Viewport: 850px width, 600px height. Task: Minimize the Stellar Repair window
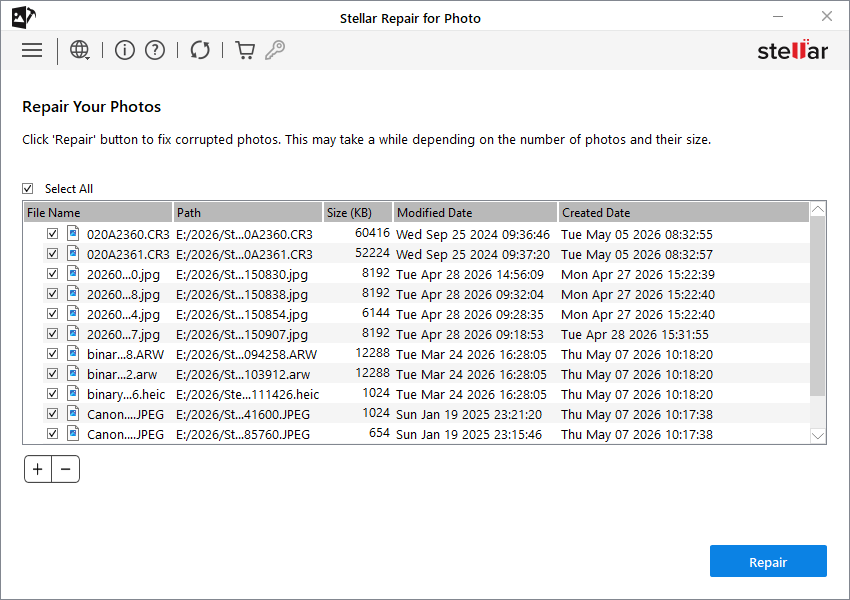[x=778, y=16]
